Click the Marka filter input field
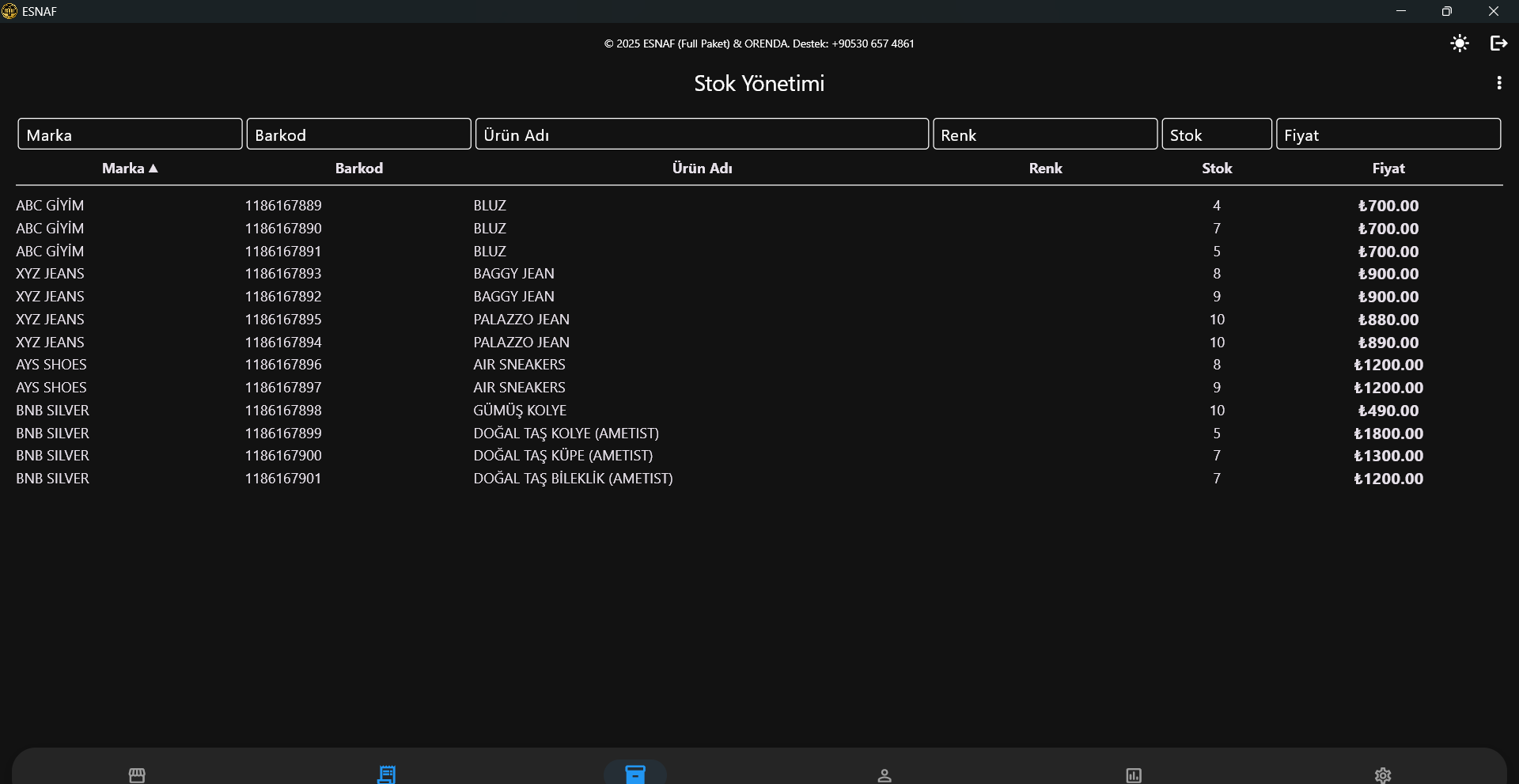Image resolution: width=1519 pixels, height=784 pixels. coord(130,134)
